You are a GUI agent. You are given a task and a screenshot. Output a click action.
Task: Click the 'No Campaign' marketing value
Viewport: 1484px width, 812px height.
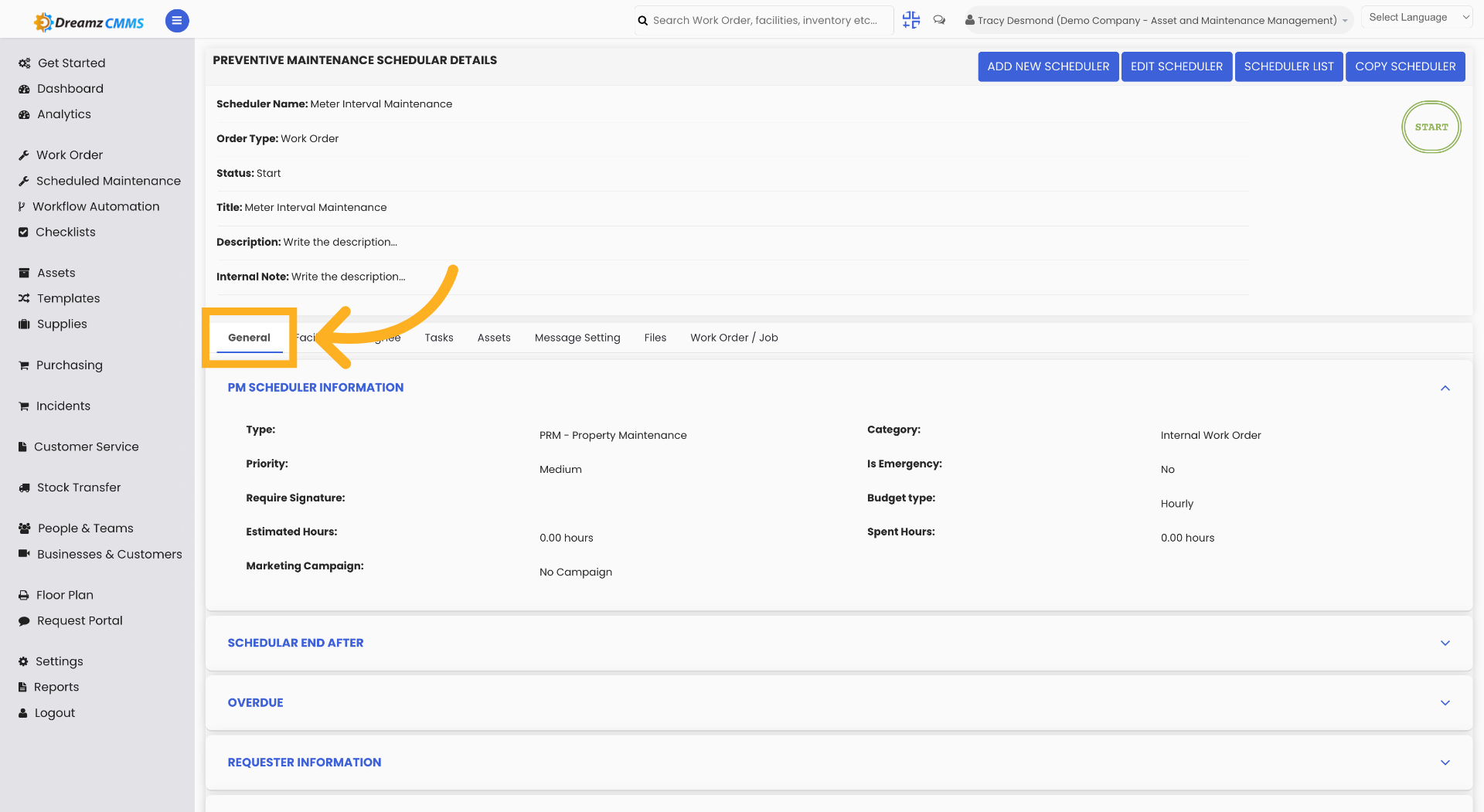(576, 572)
